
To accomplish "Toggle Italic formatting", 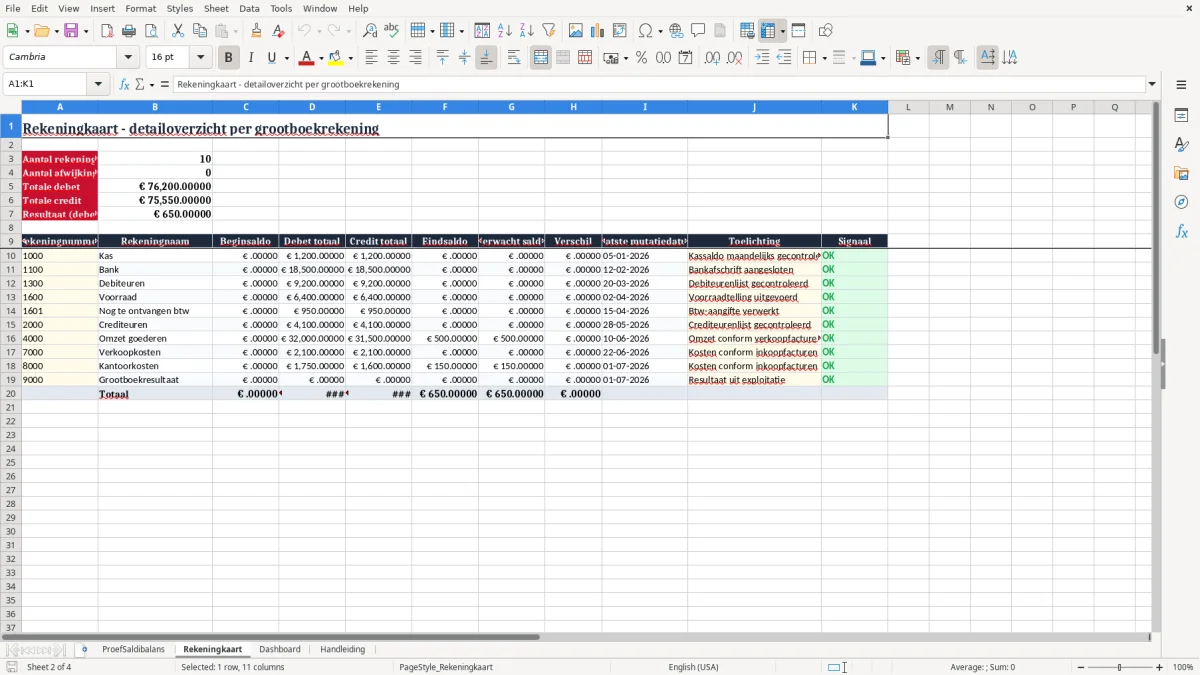I will click(251, 58).
